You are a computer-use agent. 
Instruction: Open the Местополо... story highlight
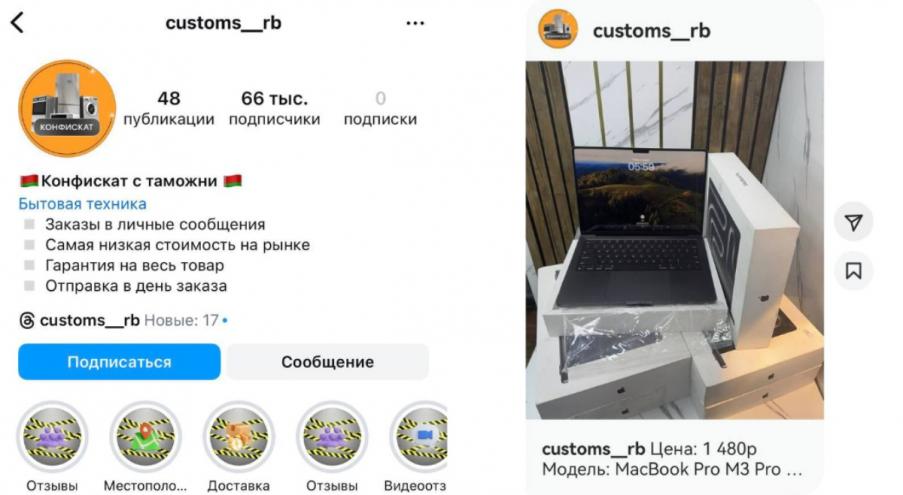[145, 437]
